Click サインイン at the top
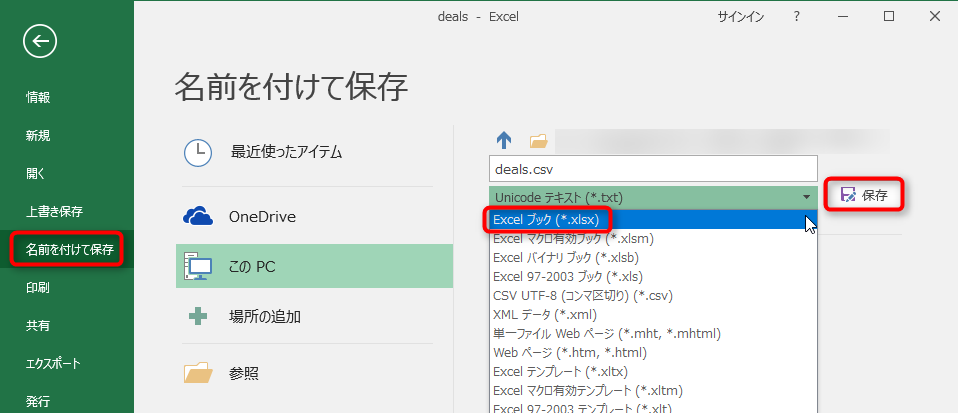The image size is (958, 413). pos(740,17)
